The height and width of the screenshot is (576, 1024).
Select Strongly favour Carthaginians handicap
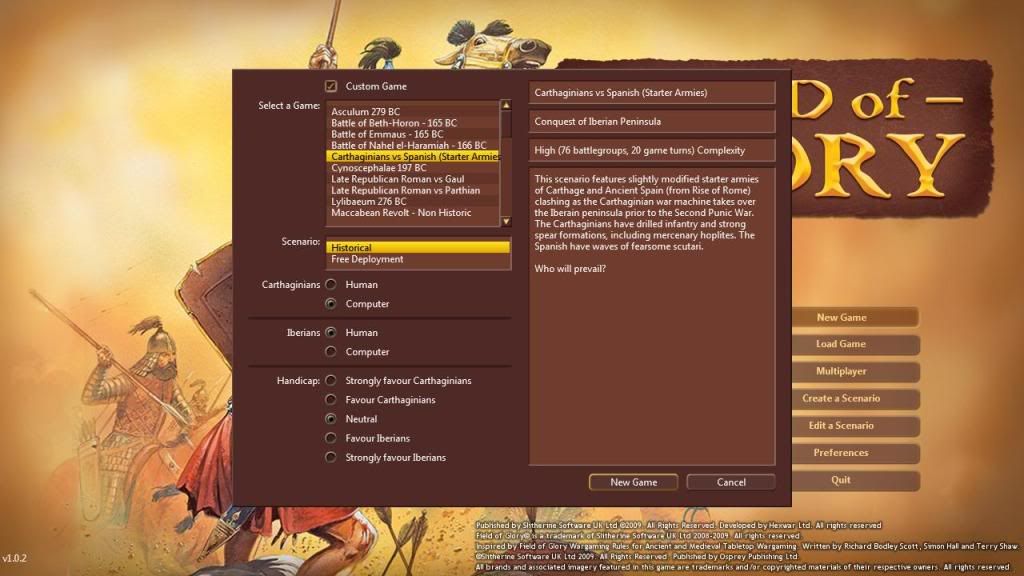(331, 380)
